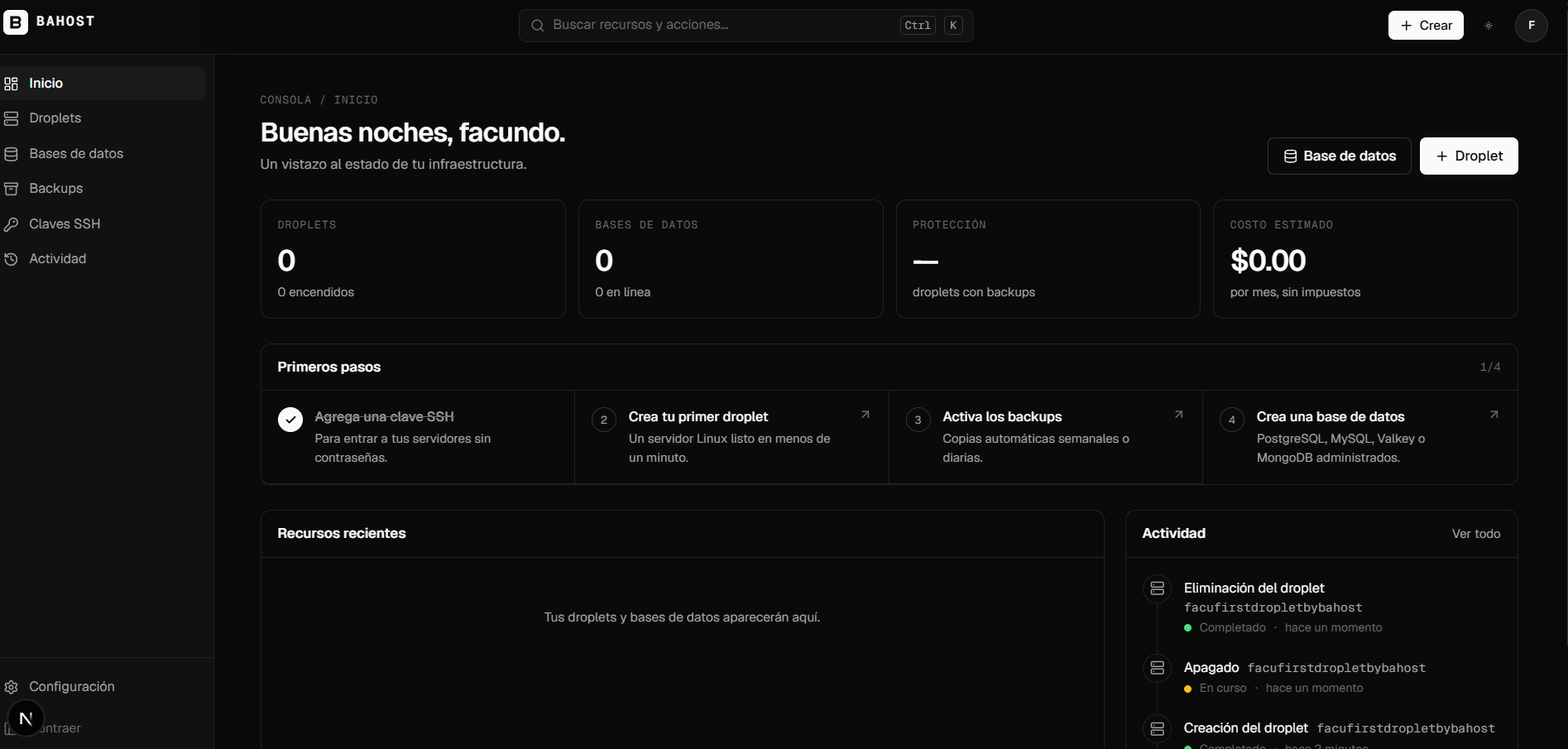Image resolution: width=1568 pixels, height=749 pixels.
Task: Click the completed checkmark for Agrega una clave SSH
Action: click(290, 420)
